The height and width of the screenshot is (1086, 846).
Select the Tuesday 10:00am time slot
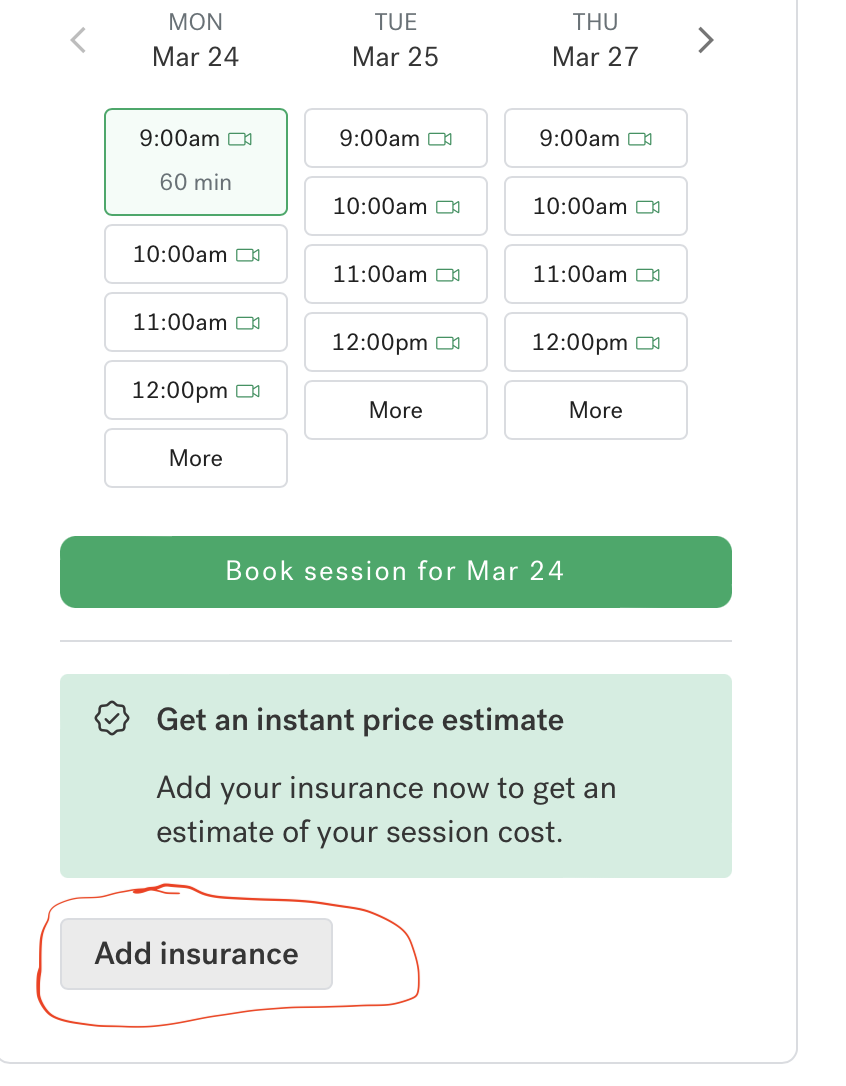coord(396,206)
